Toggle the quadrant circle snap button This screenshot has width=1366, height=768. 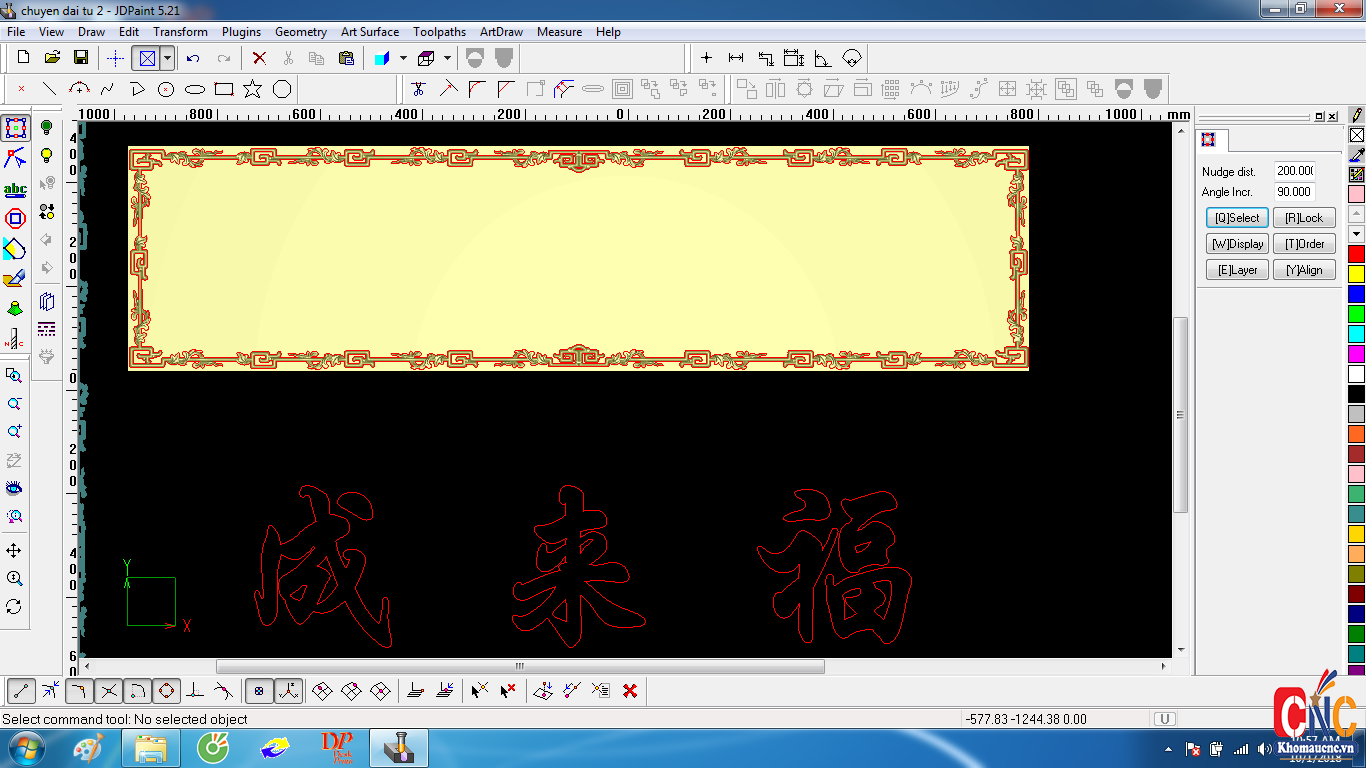pyautogui.click(x=166, y=690)
